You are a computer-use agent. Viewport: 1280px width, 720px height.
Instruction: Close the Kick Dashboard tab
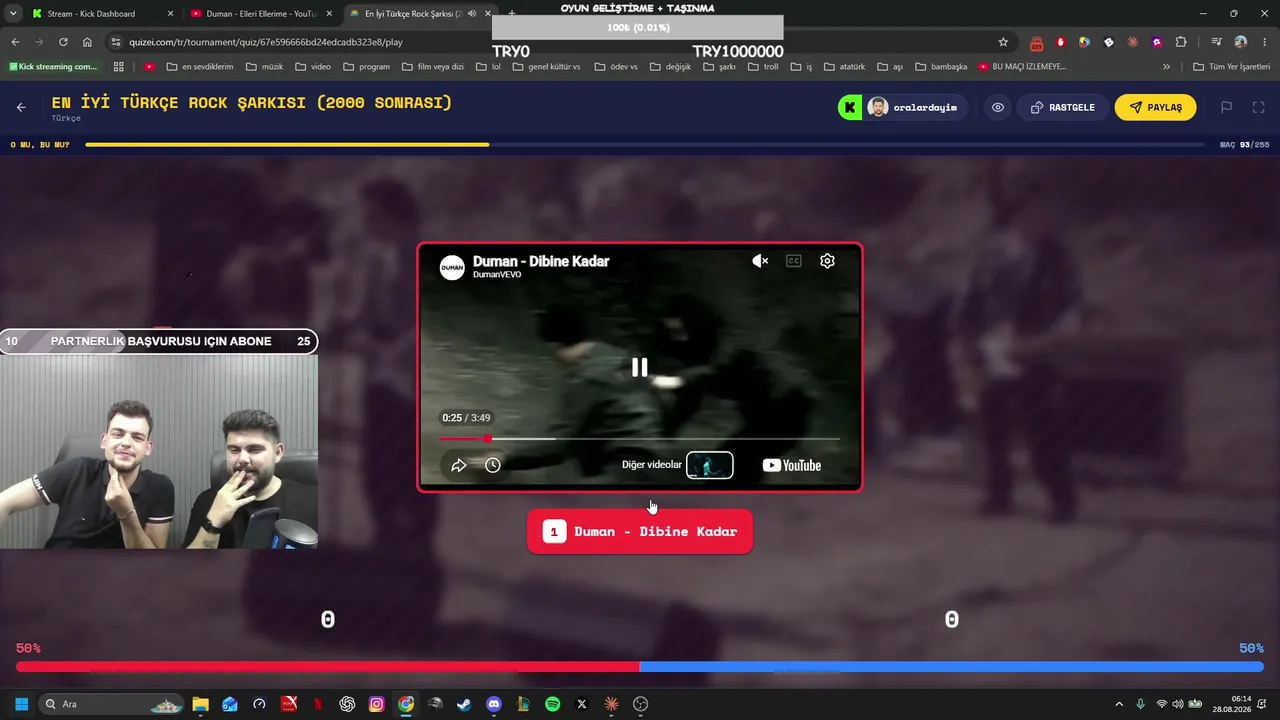(170, 14)
